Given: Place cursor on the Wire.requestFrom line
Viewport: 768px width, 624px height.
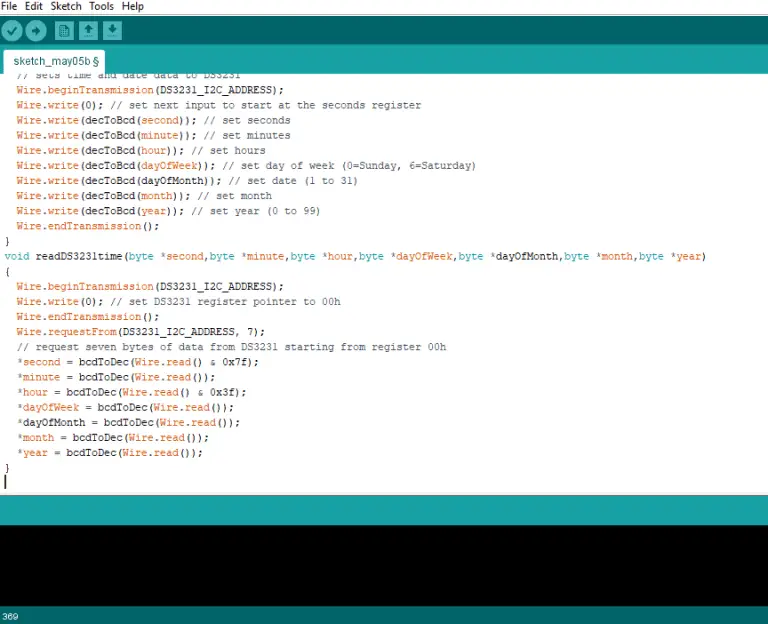Looking at the screenshot, I should click(x=140, y=332).
